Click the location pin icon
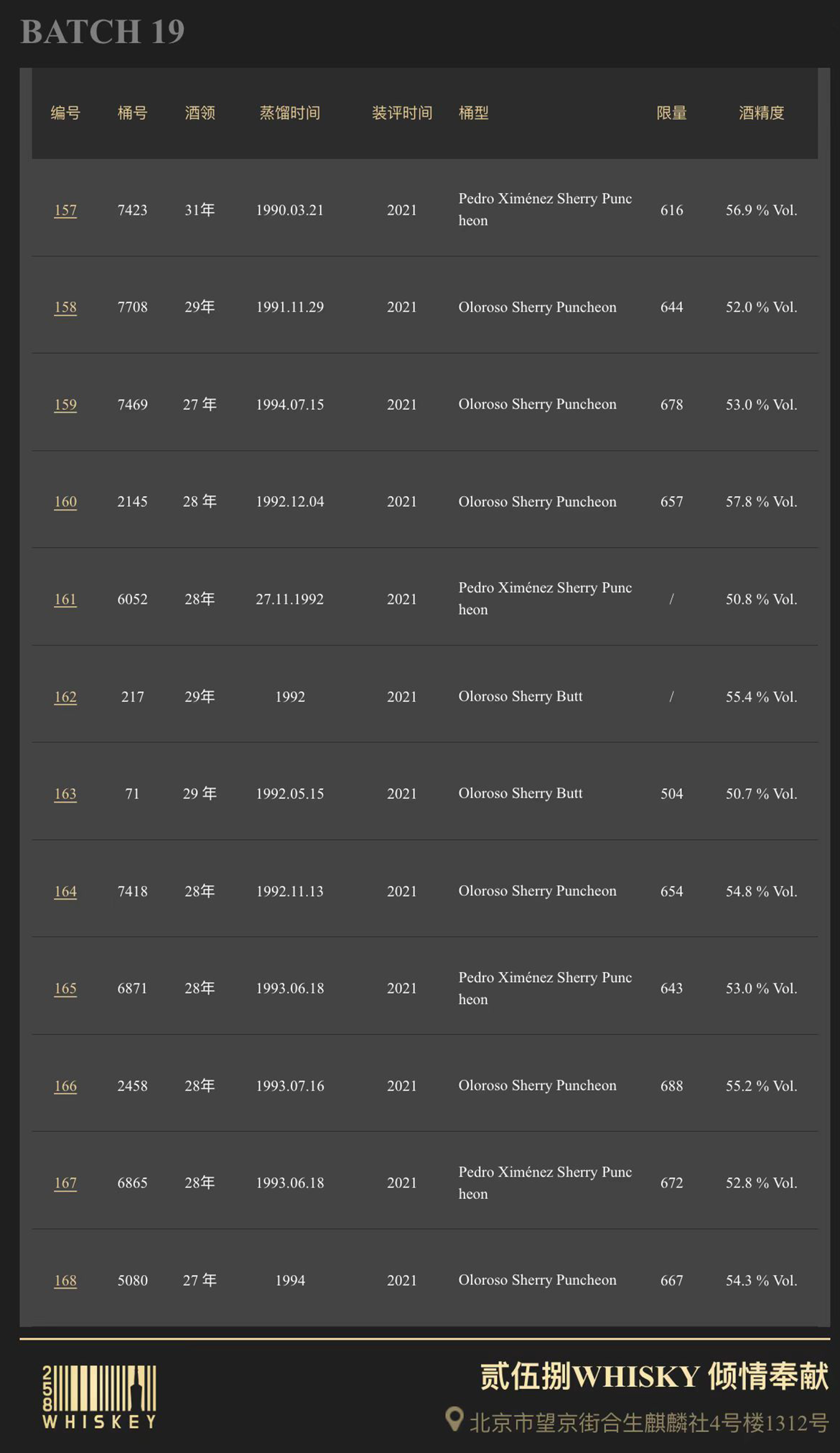The height and width of the screenshot is (1453, 840). [454, 1419]
